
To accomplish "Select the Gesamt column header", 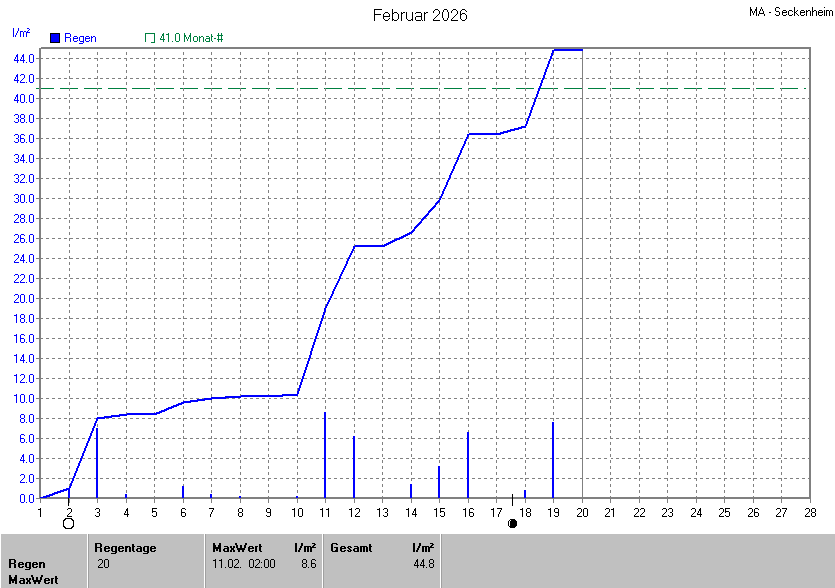I will tap(350, 547).
